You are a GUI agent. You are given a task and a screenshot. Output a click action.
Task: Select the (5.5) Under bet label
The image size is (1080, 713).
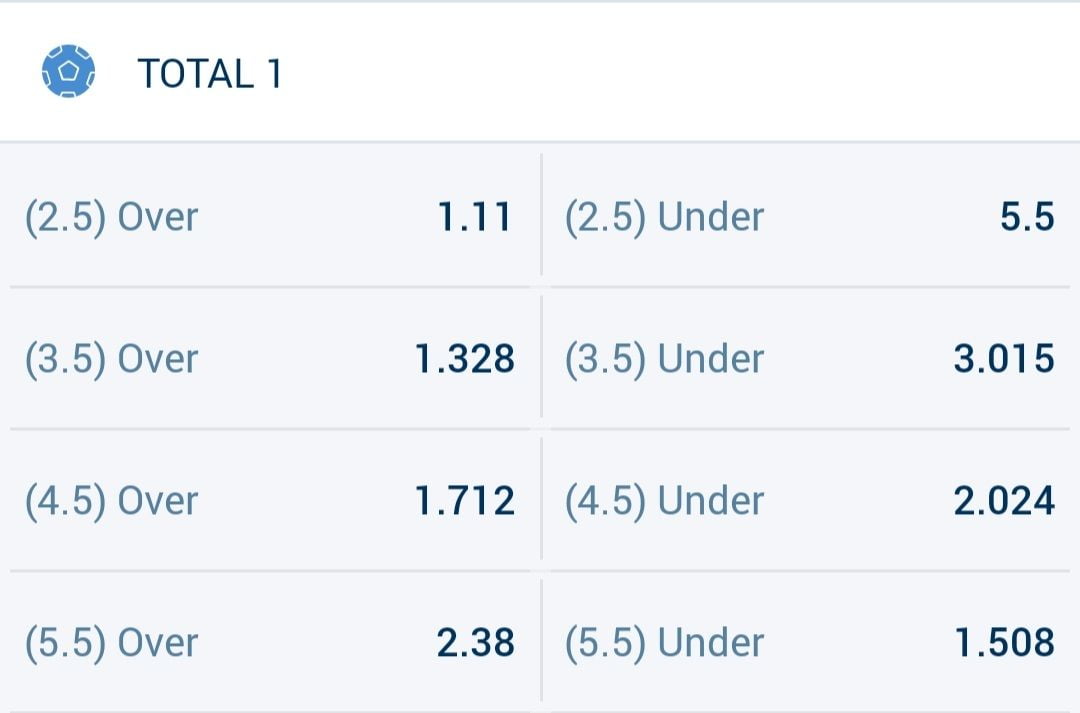pos(664,643)
